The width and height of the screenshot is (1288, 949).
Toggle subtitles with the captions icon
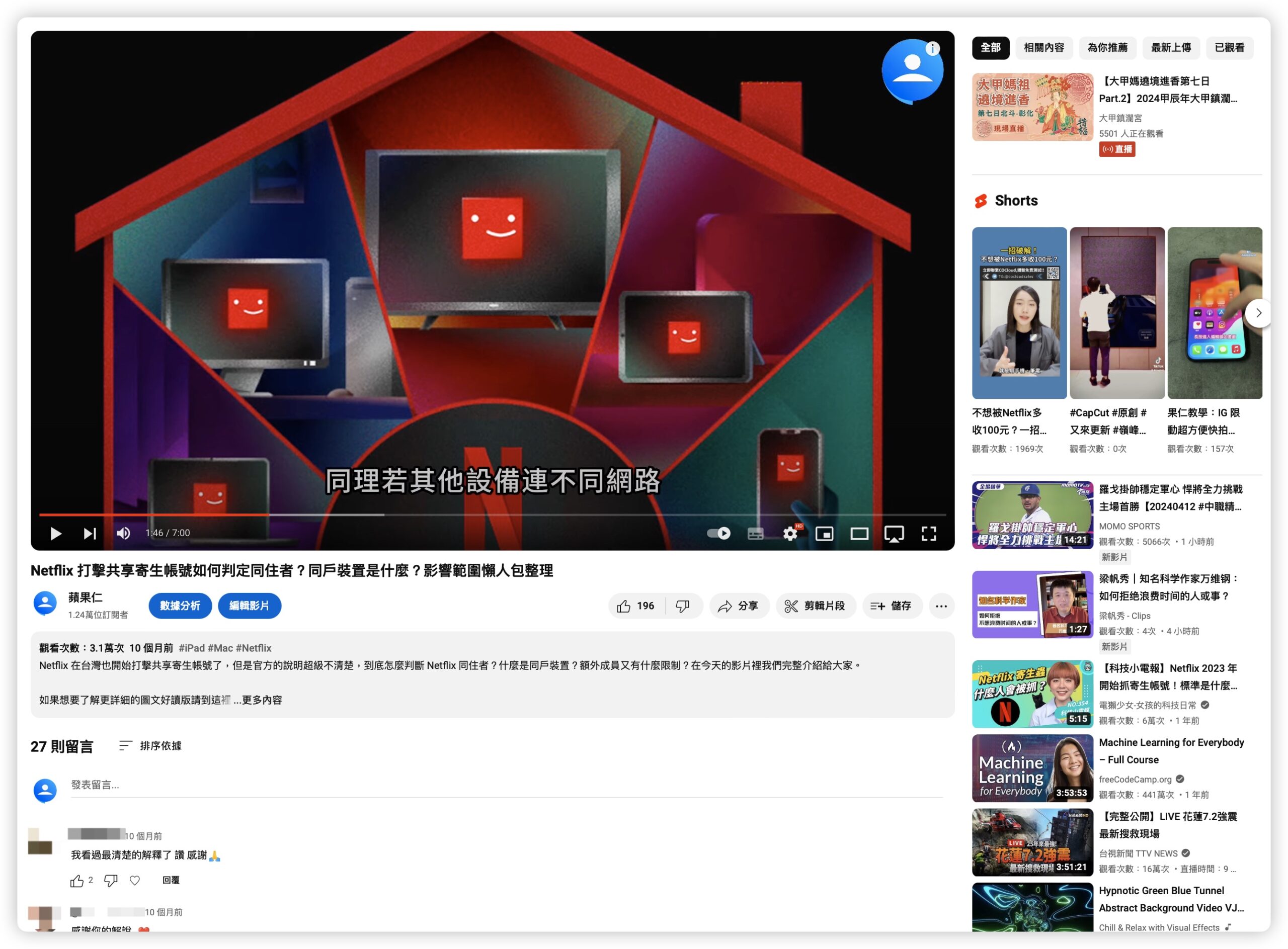tap(755, 534)
